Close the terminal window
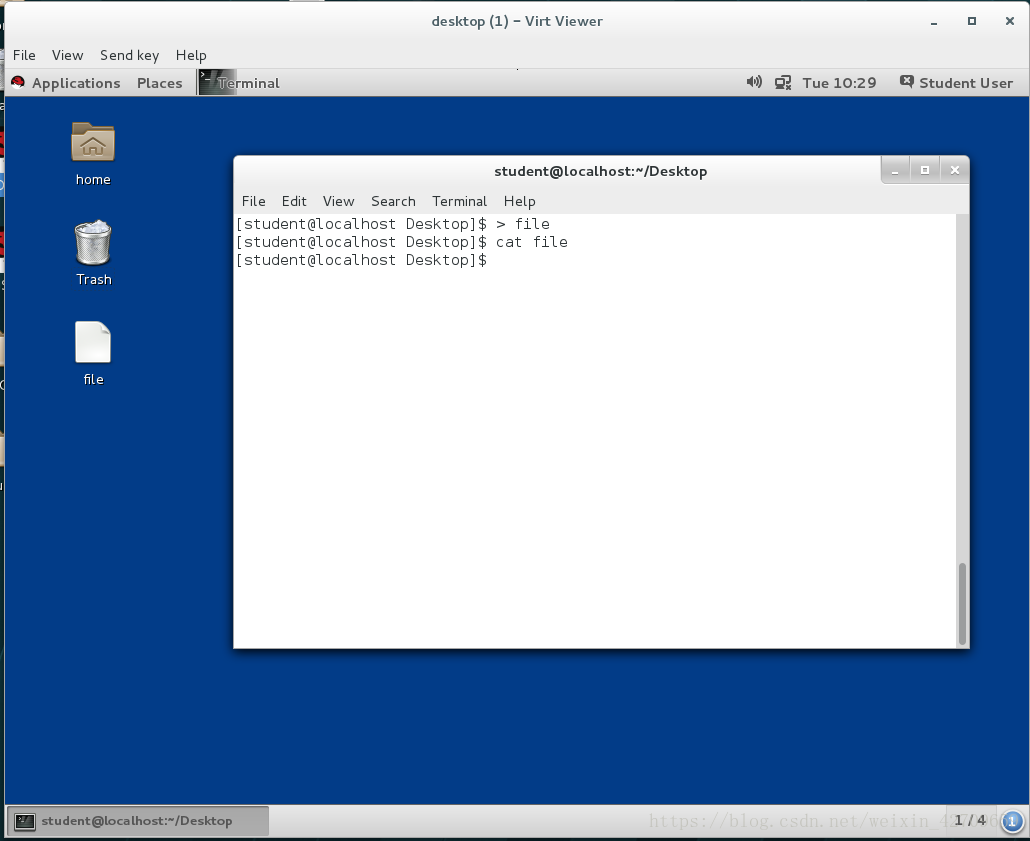Image resolution: width=1030 pixels, height=841 pixels. click(954, 171)
